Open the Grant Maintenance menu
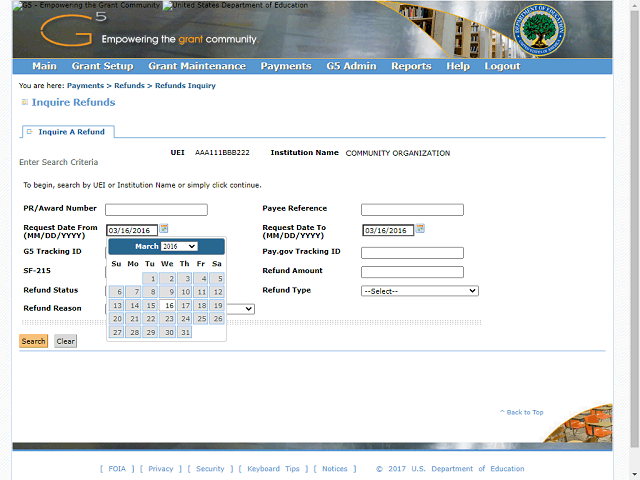 click(x=197, y=66)
